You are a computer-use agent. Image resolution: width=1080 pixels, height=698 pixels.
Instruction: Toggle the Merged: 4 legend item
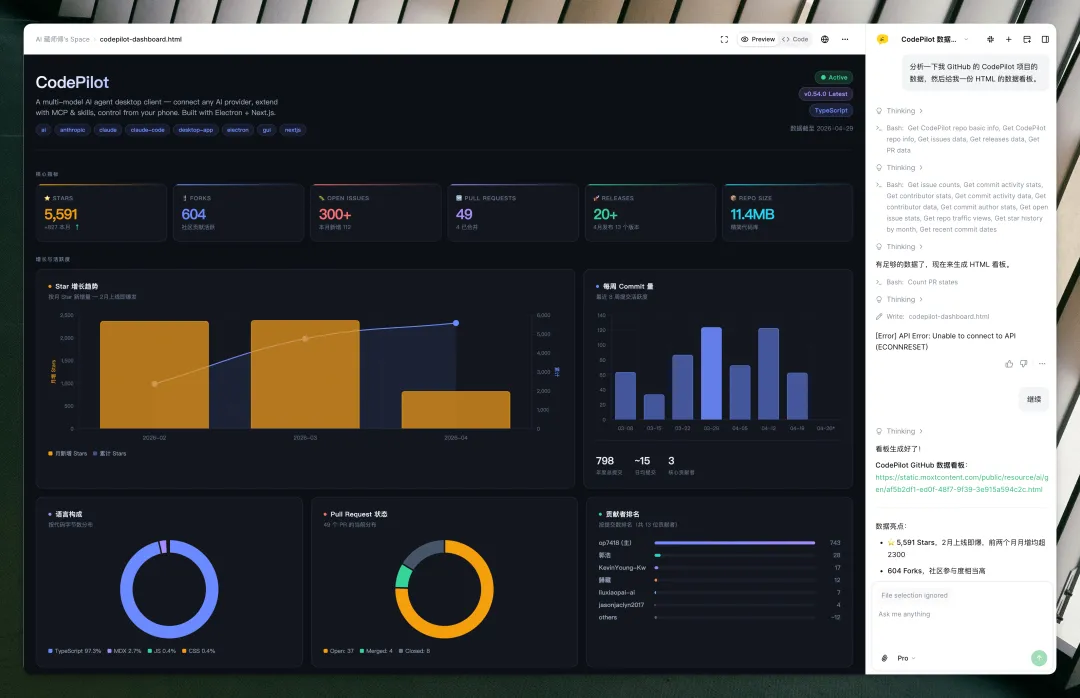tap(376, 651)
